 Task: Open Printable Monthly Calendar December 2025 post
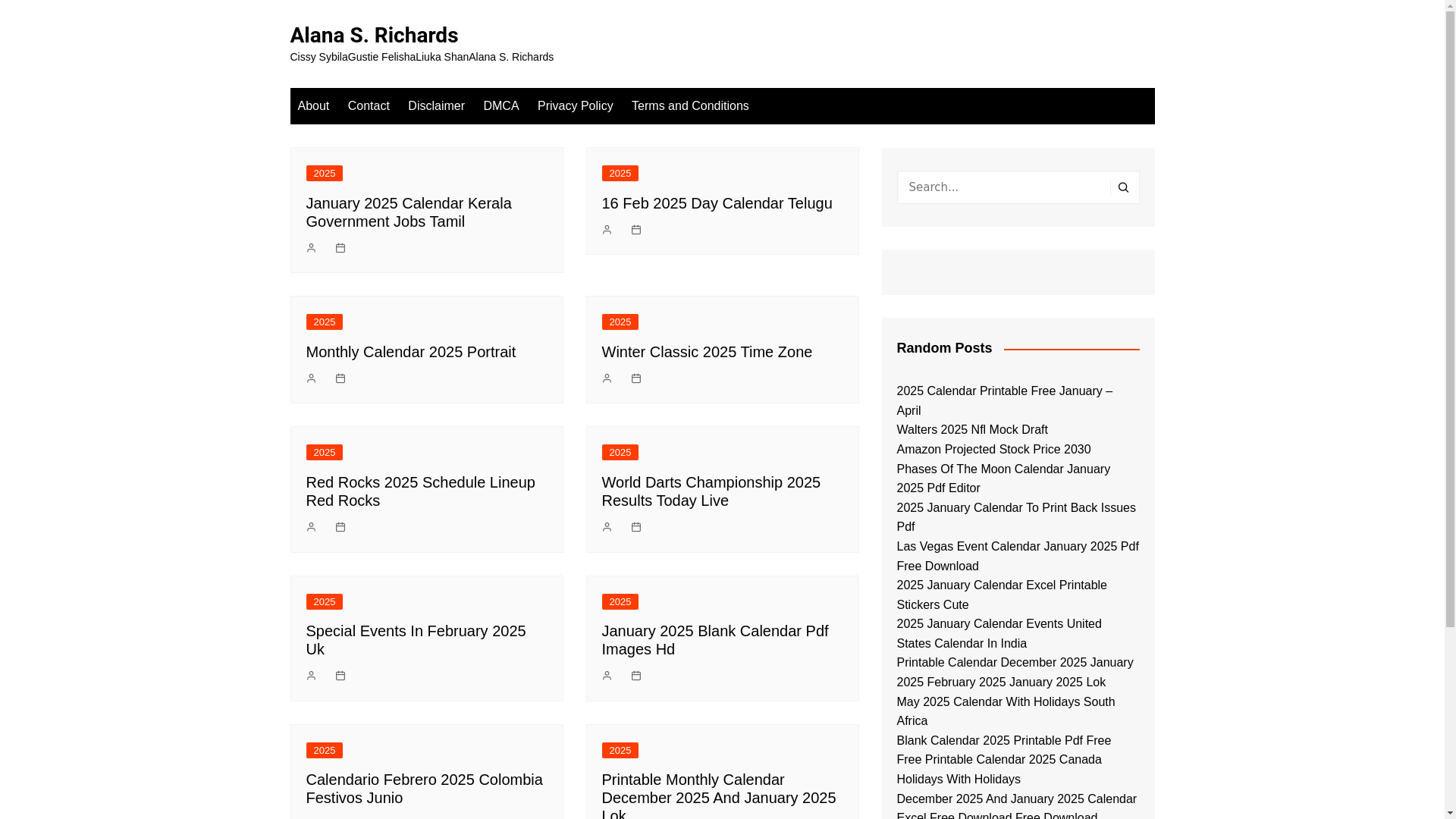(719, 795)
